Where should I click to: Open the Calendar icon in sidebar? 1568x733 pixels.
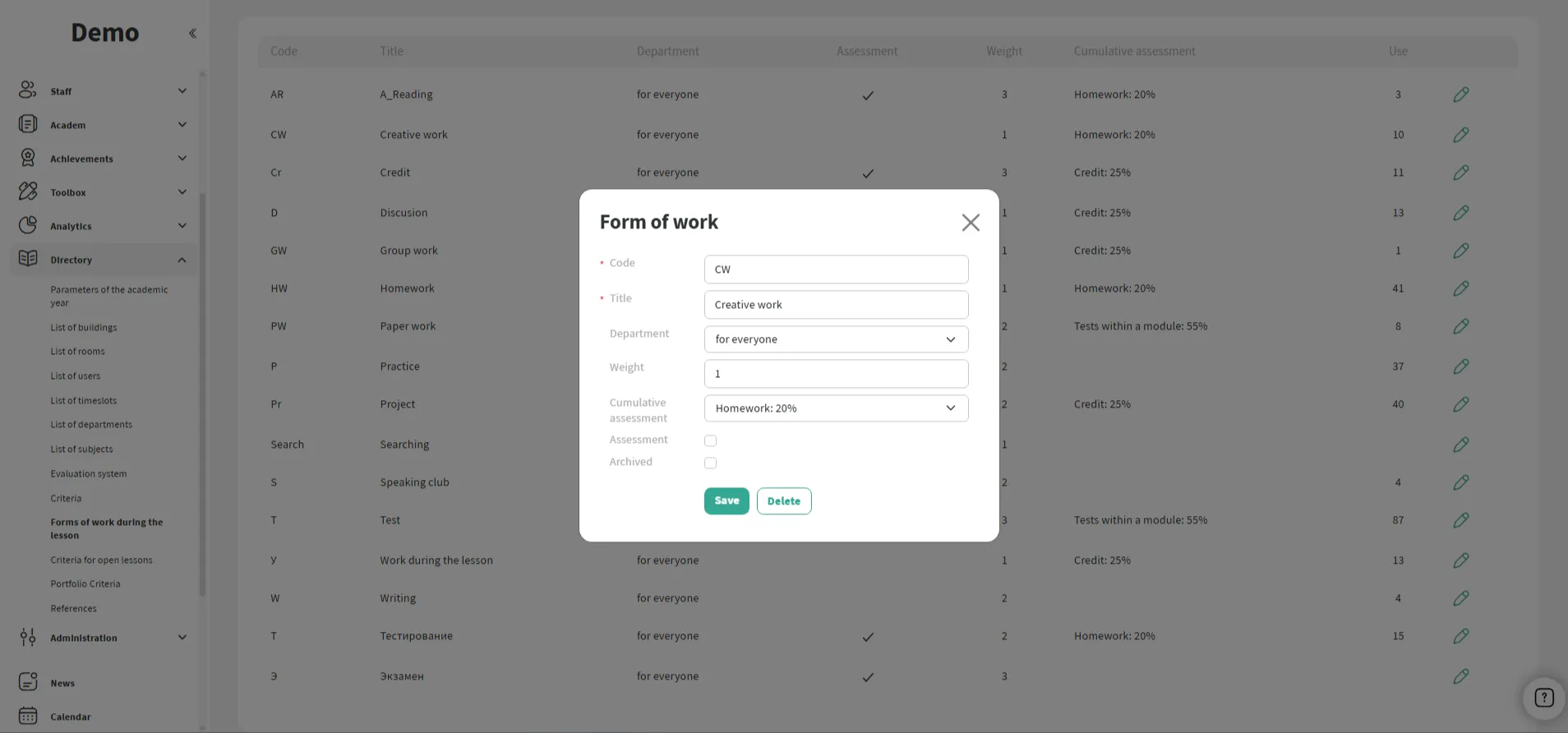(x=27, y=716)
